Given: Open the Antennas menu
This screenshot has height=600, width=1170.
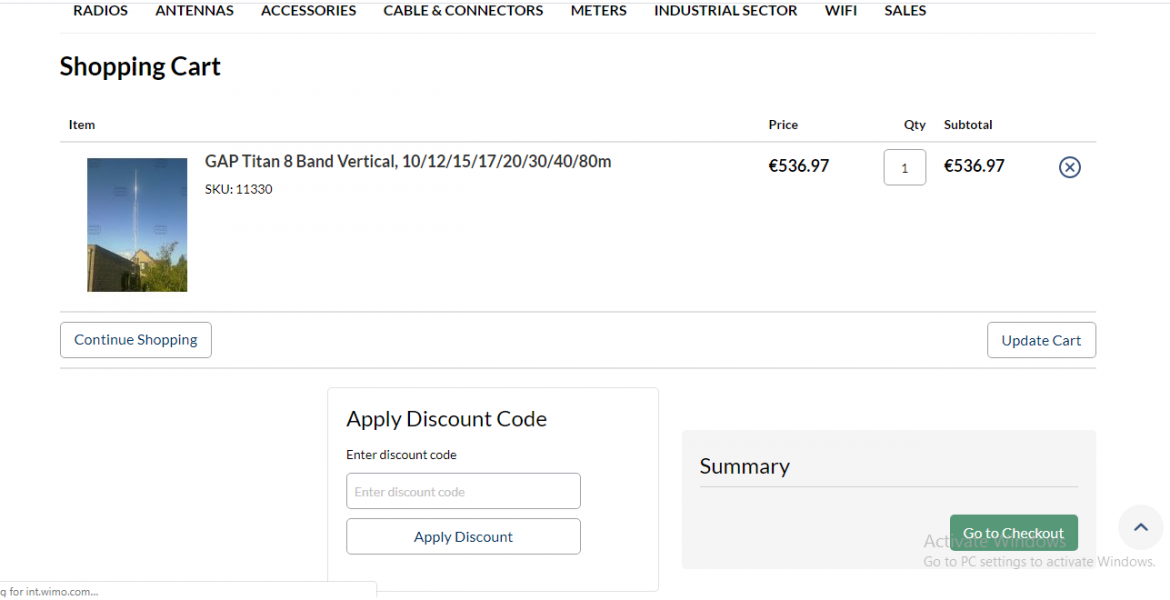Looking at the screenshot, I should 194,11.
